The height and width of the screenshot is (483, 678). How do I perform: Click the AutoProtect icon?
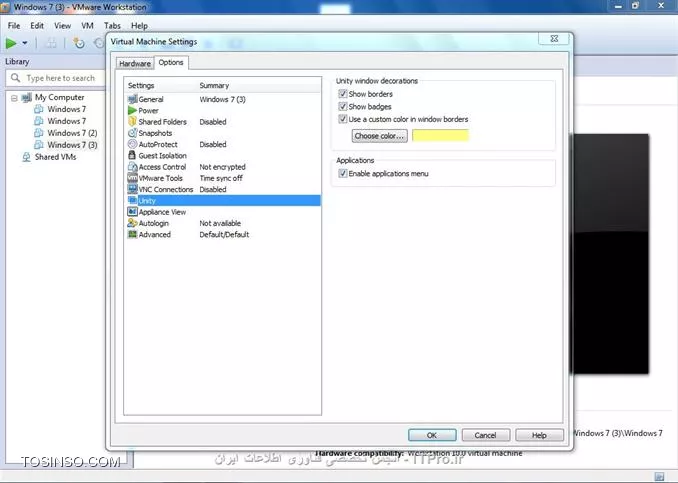click(132, 144)
